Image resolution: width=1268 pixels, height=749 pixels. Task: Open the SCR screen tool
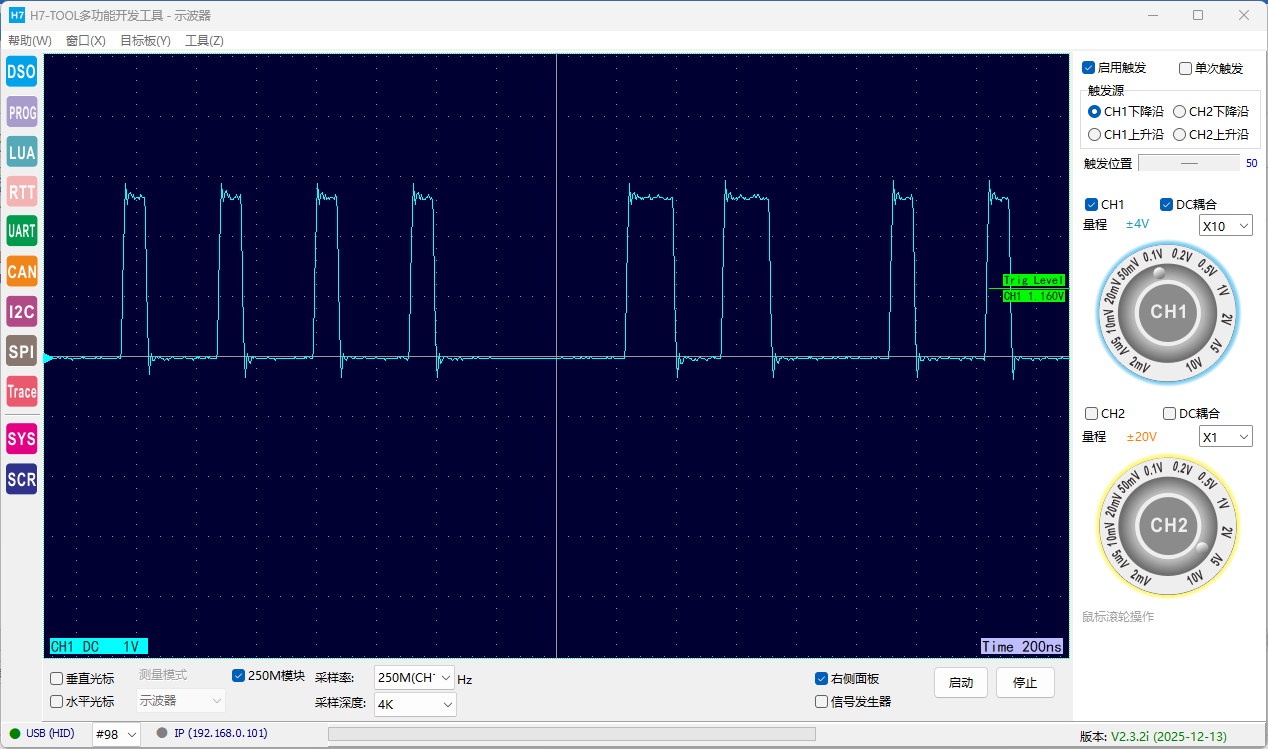coord(22,478)
